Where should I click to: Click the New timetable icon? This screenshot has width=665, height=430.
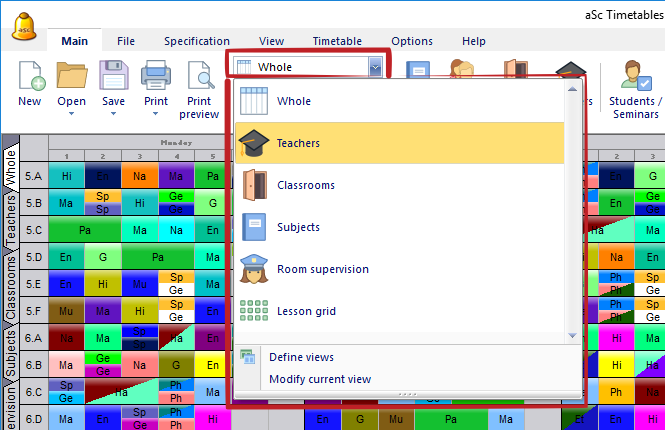30,76
